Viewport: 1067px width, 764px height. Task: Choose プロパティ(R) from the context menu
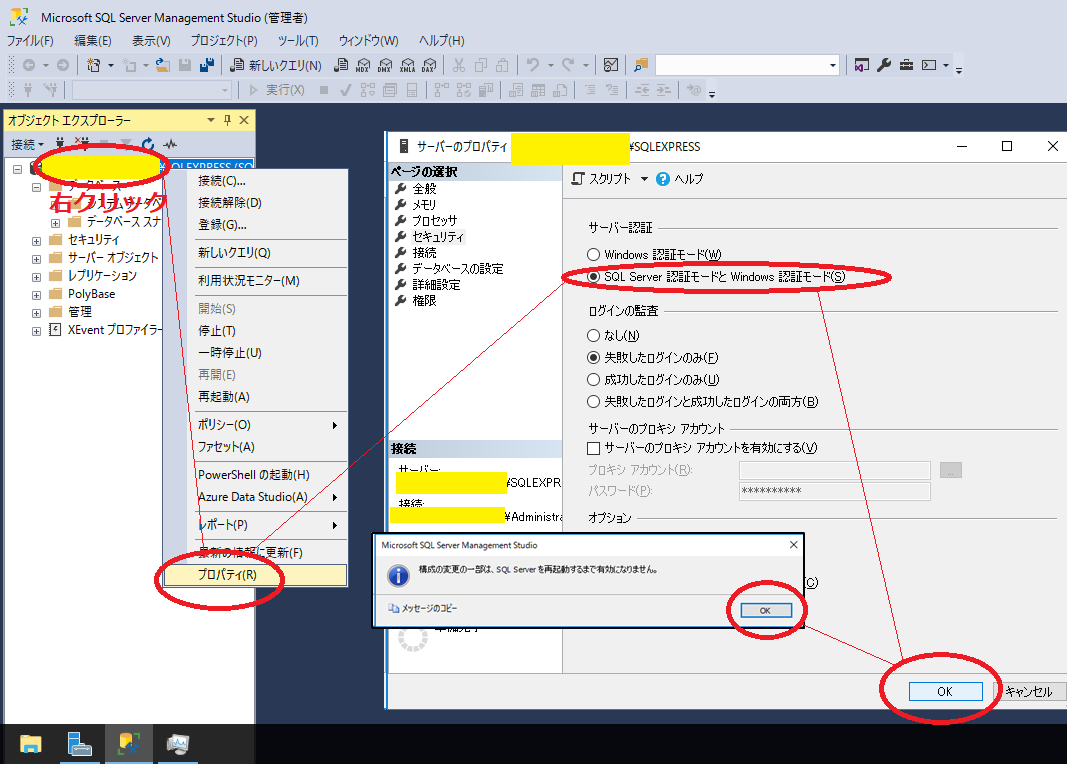coord(227,575)
